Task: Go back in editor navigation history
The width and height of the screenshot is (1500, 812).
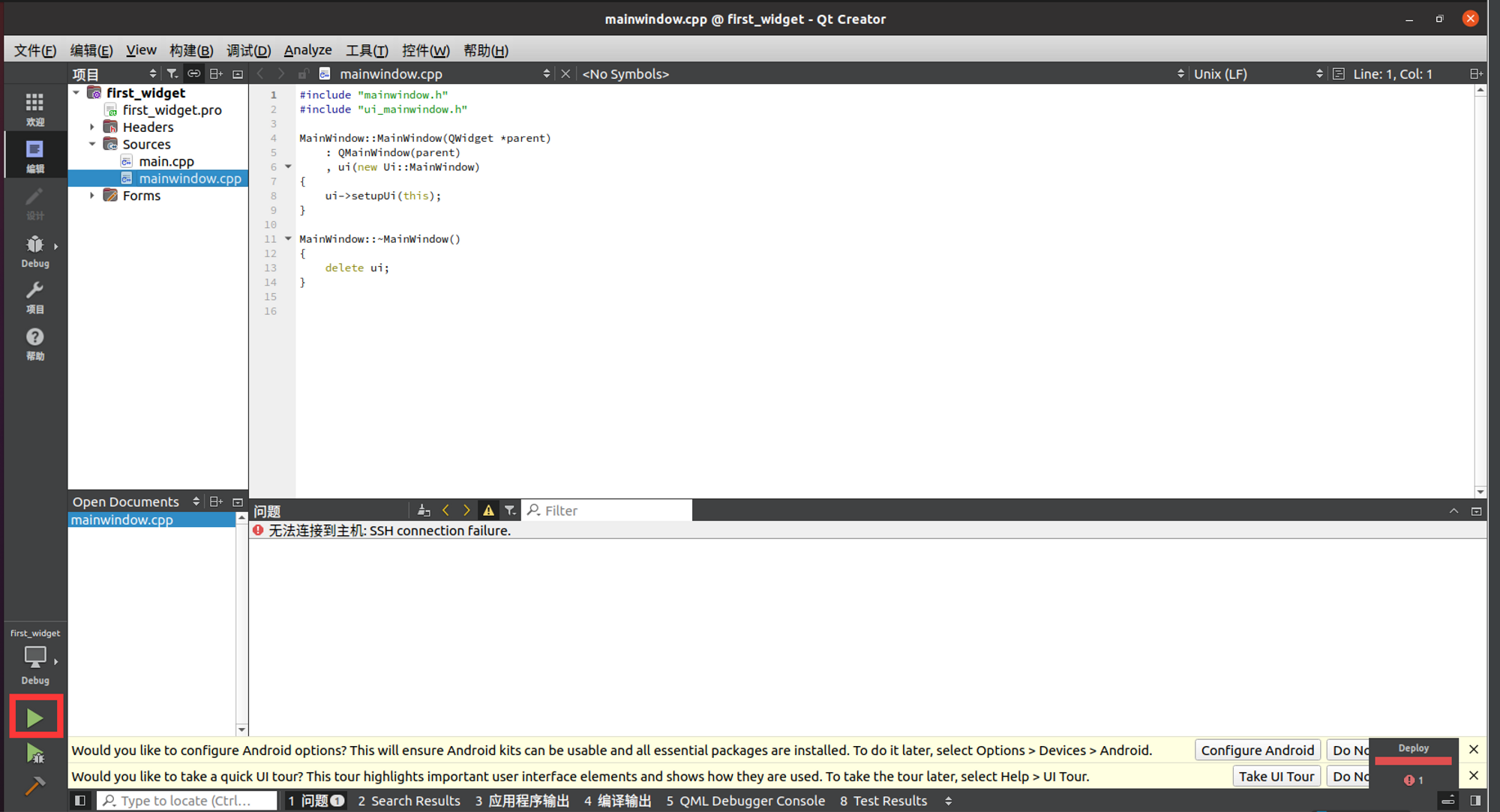Action: pos(260,73)
